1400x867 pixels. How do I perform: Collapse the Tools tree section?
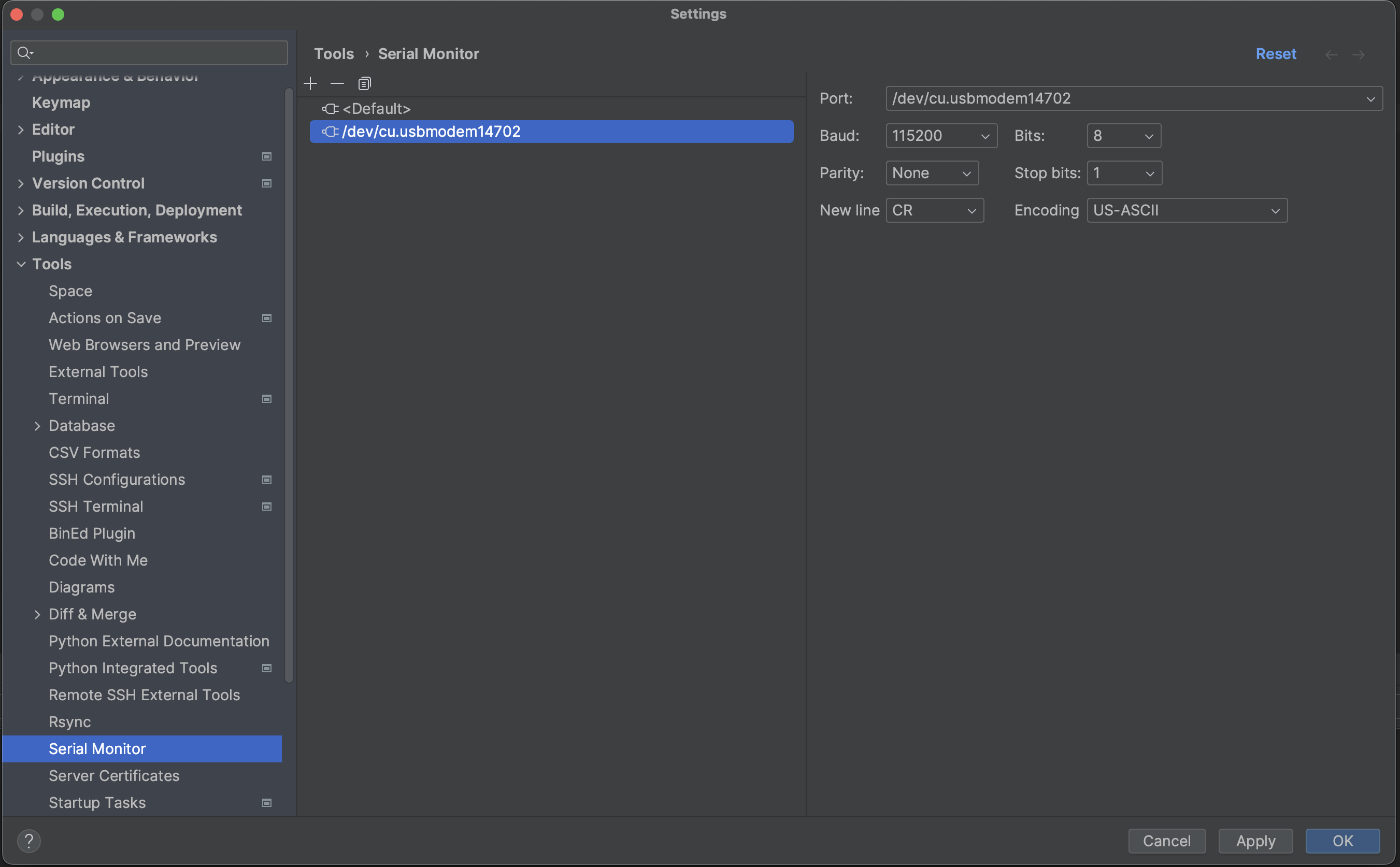[21, 264]
